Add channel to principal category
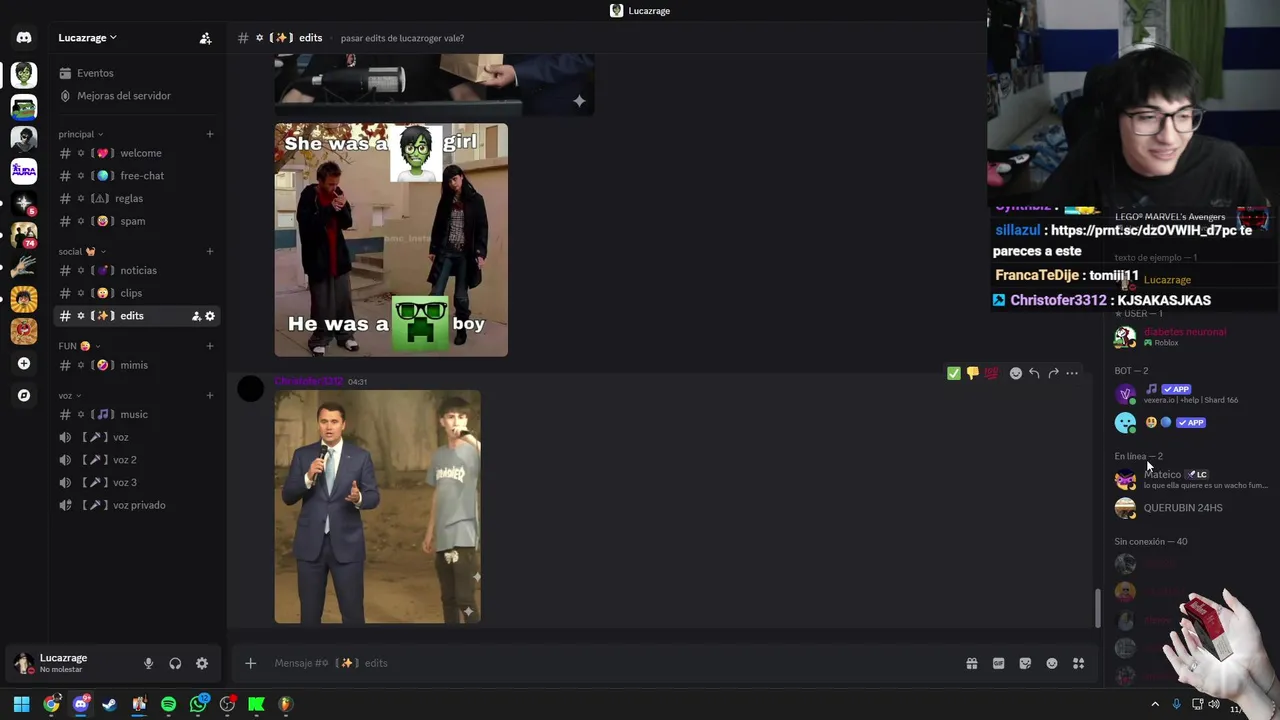This screenshot has height=720, width=1280. point(210,134)
